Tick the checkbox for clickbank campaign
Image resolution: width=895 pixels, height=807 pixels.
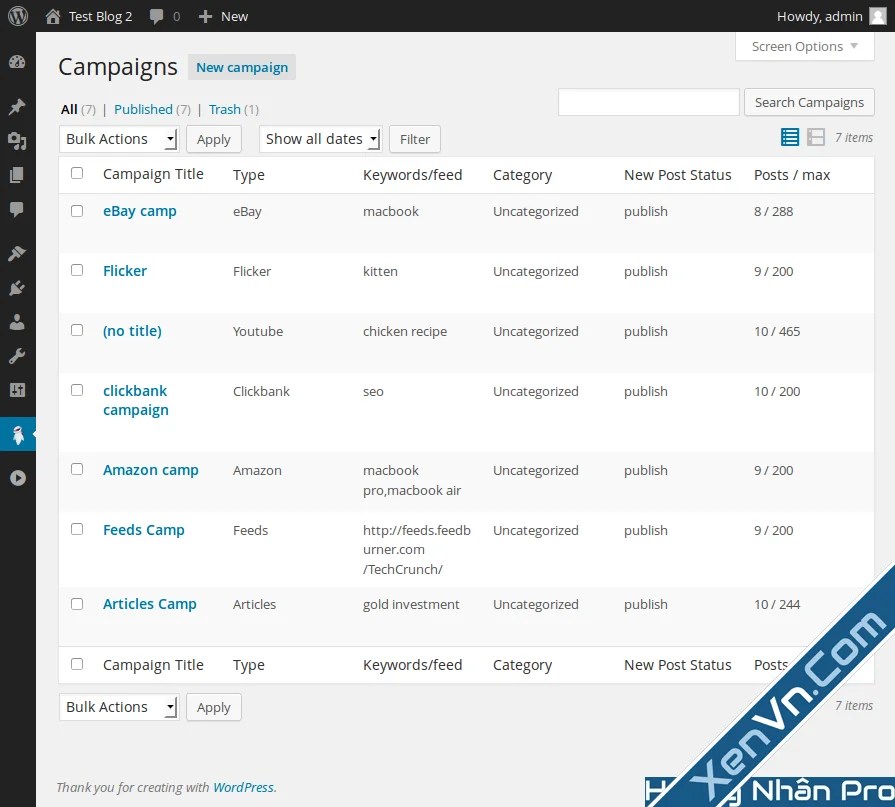77,390
